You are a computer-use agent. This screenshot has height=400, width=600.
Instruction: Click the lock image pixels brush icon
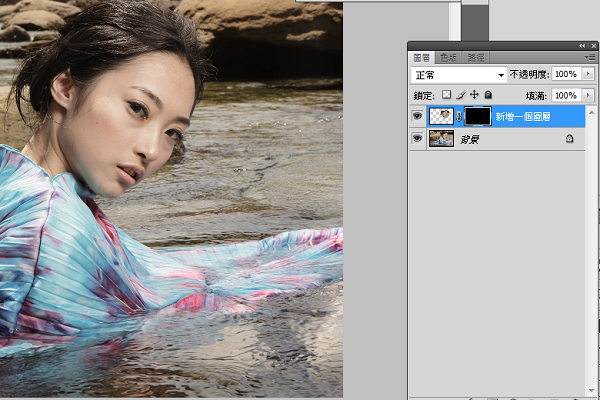click(461, 95)
